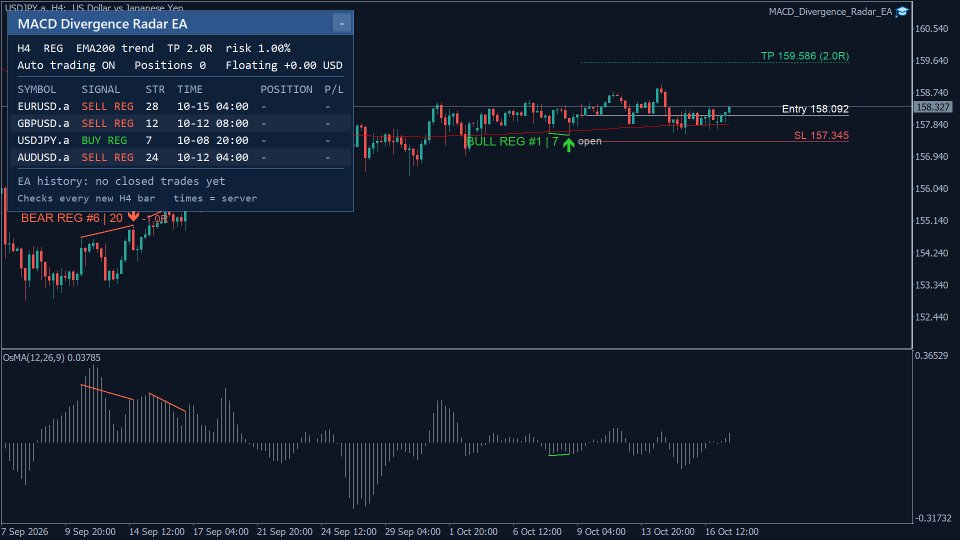960x540 pixels.
Task: Click the POSITION column header
Action: pos(287,89)
